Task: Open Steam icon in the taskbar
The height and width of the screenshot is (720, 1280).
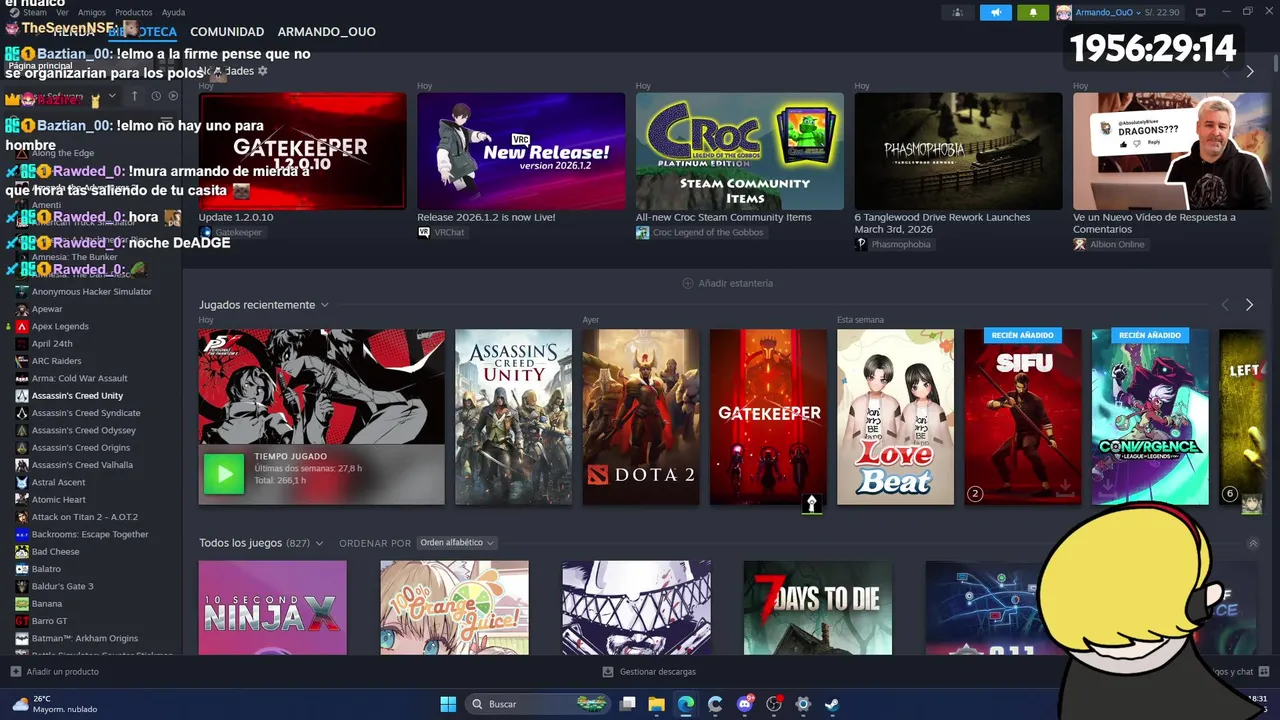Action: tap(831, 704)
